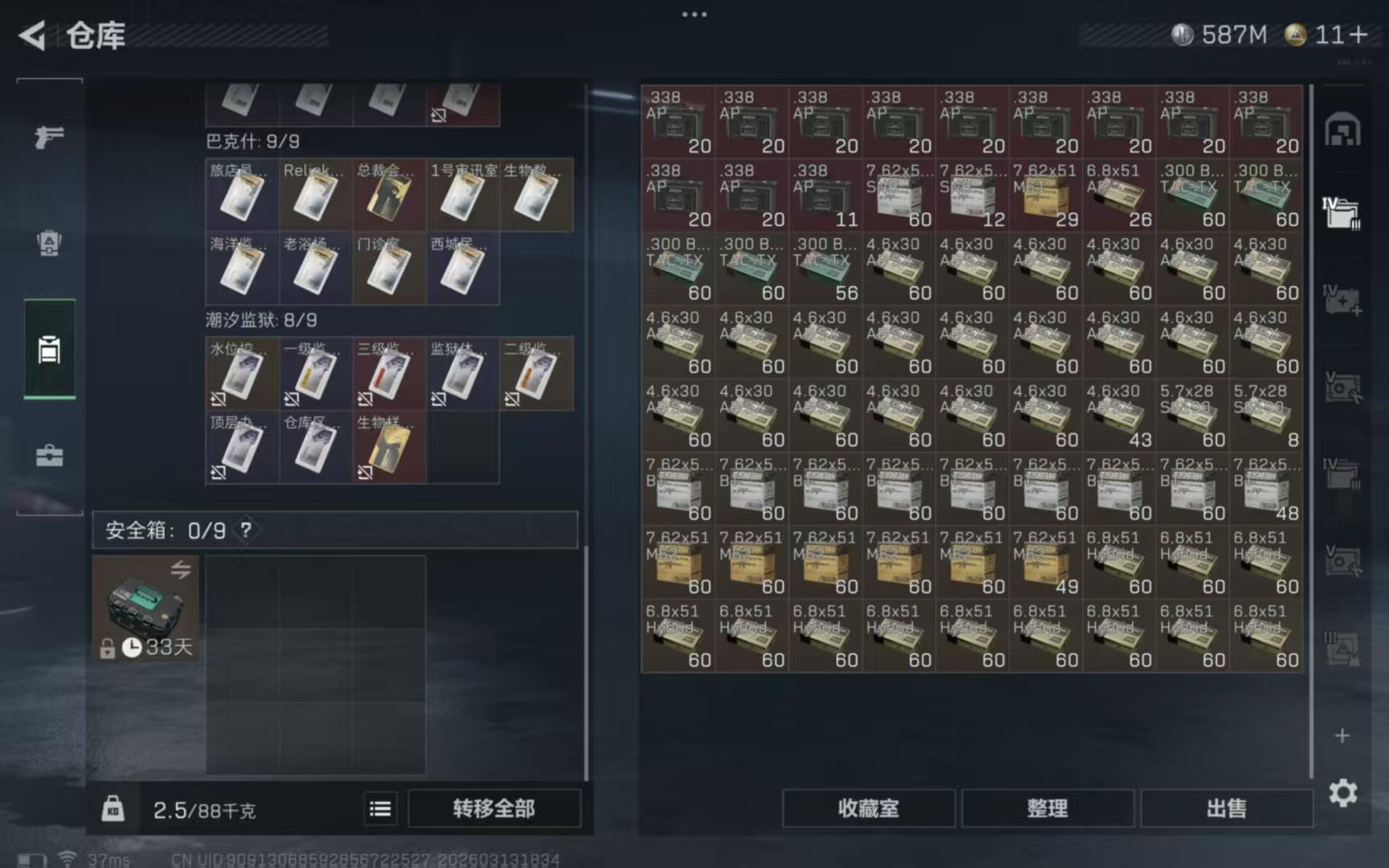The height and width of the screenshot is (868, 1389).
Task: Select the backpack category in left sidebar
Action: click(x=49, y=243)
